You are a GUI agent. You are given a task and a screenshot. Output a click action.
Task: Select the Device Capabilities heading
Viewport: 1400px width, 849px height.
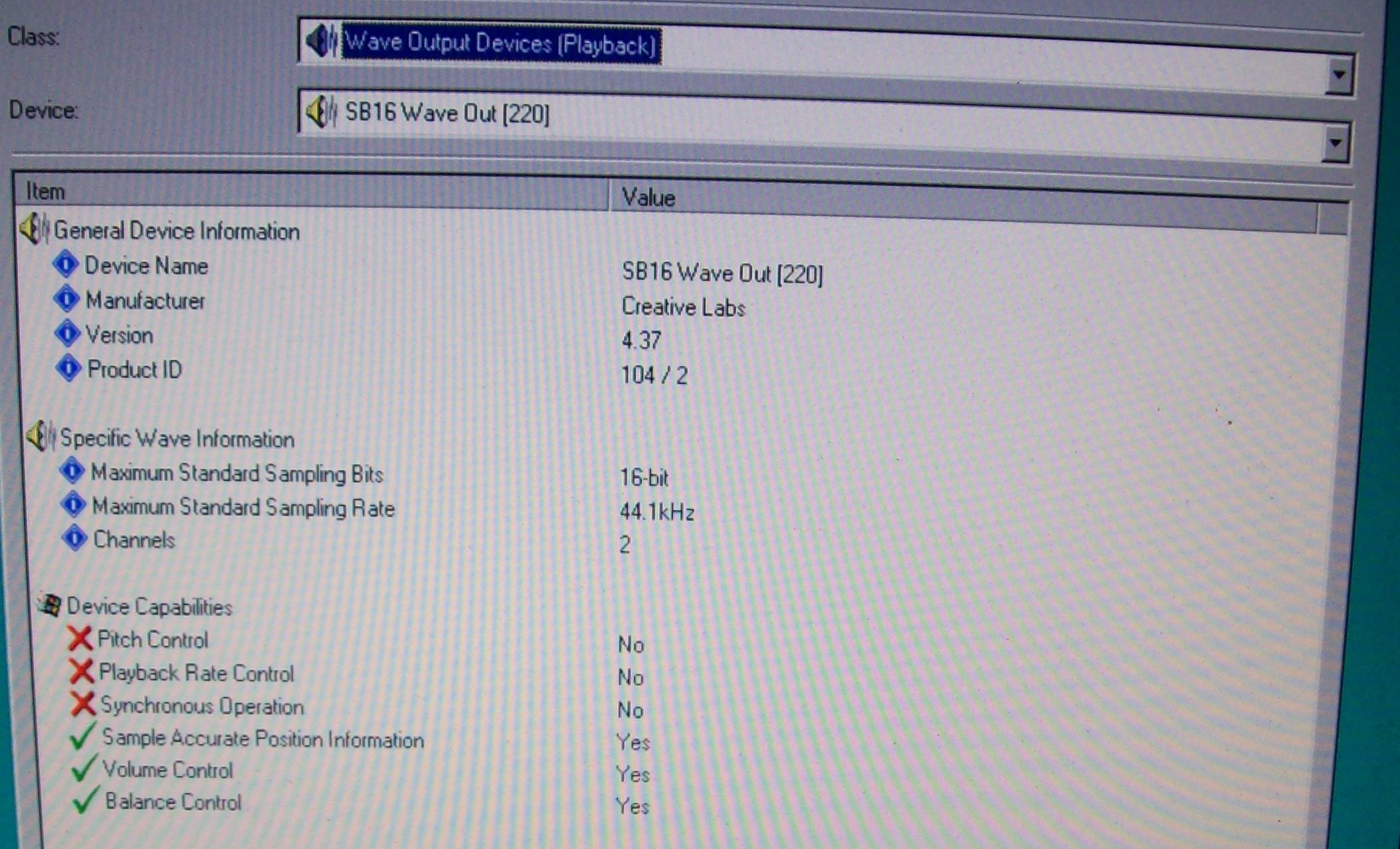150,607
